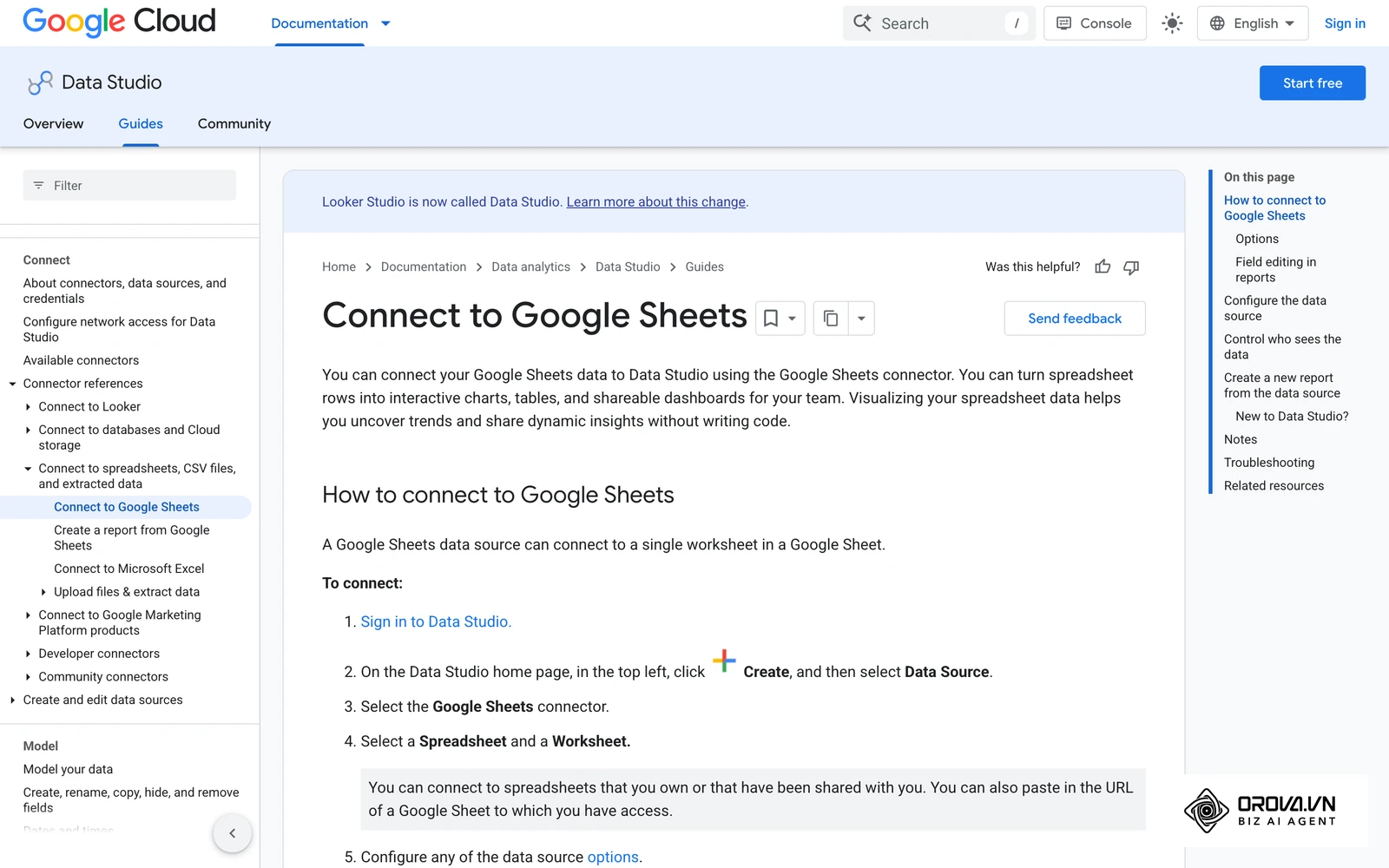Toggle the light/dark theme sun icon
Image resolution: width=1389 pixels, height=868 pixels.
point(1172,23)
